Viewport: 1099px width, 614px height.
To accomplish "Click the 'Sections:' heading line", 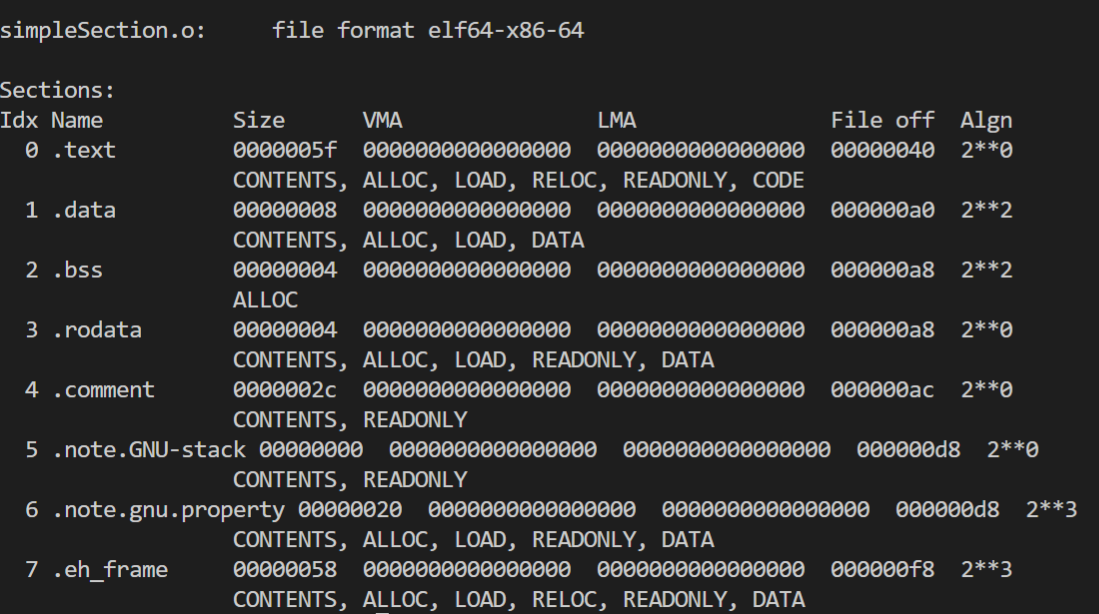I will [x=58, y=91].
